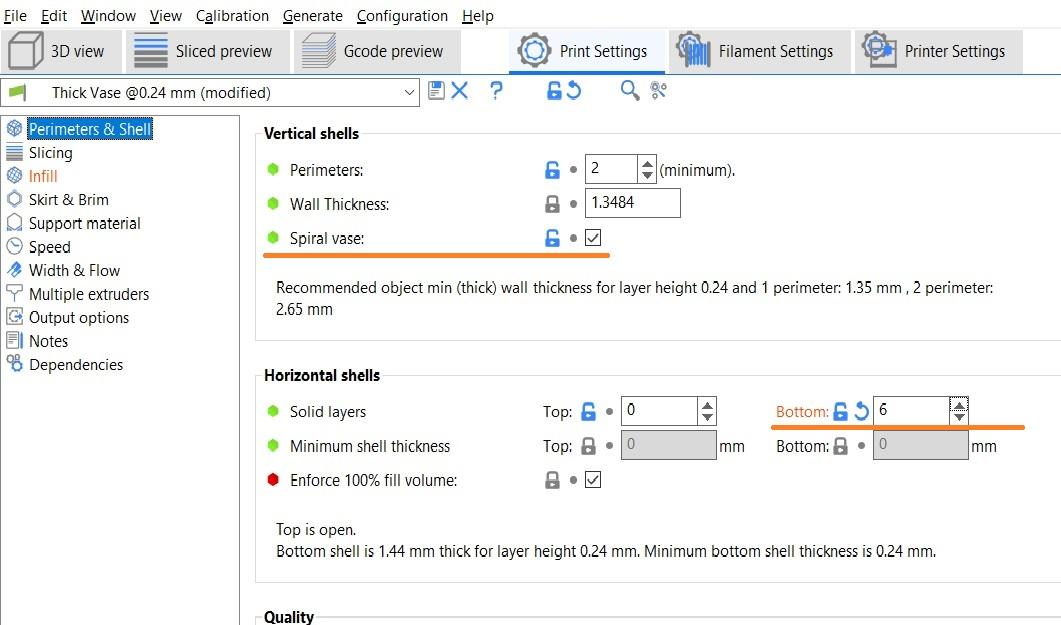Open the View menu
The width and height of the screenshot is (1061, 625).
pyautogui.click(x=166, y=16)
